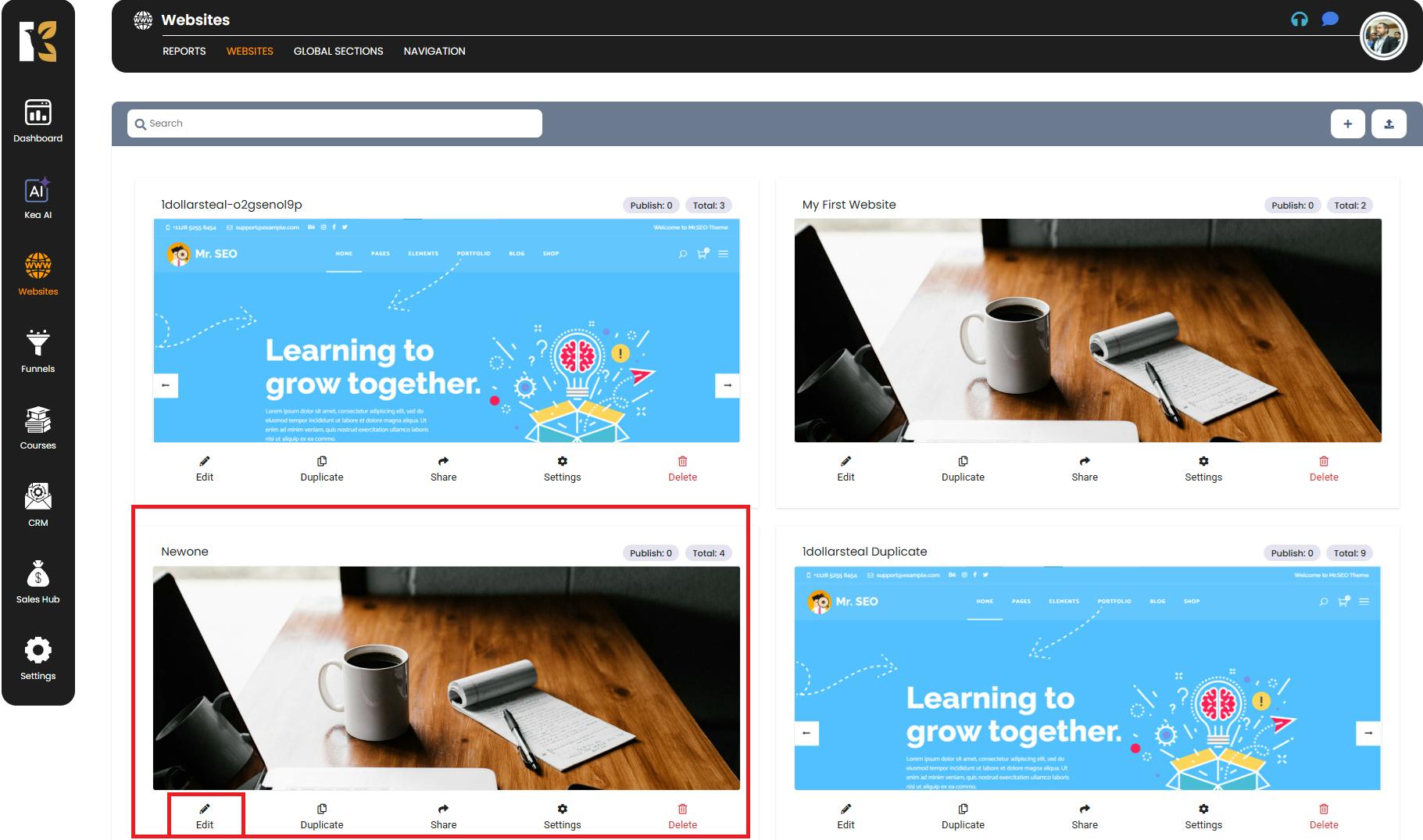Share the My First Website site
This screenshot has width=1423, height=840.
(x=1084, y=468)
